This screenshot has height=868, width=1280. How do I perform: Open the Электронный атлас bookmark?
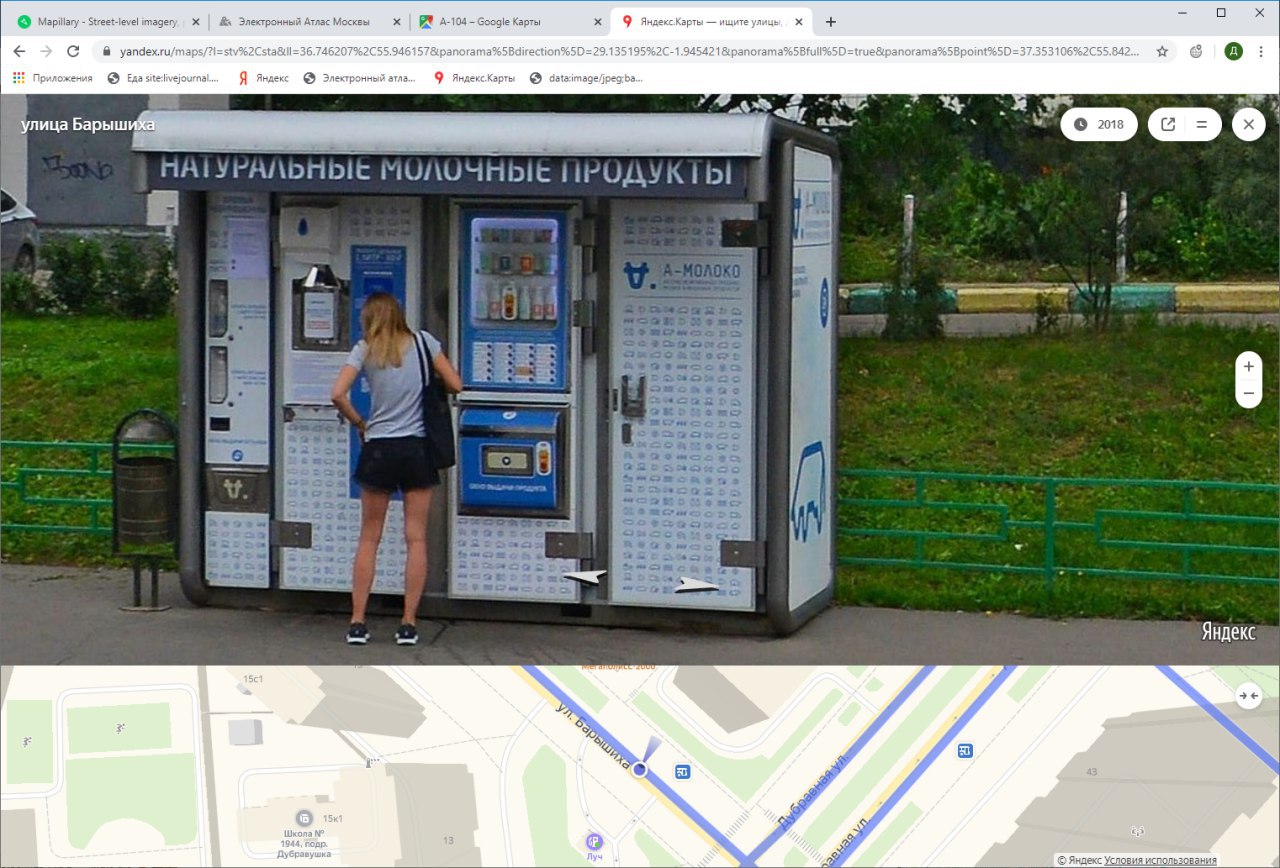click(x=361, y=77)
